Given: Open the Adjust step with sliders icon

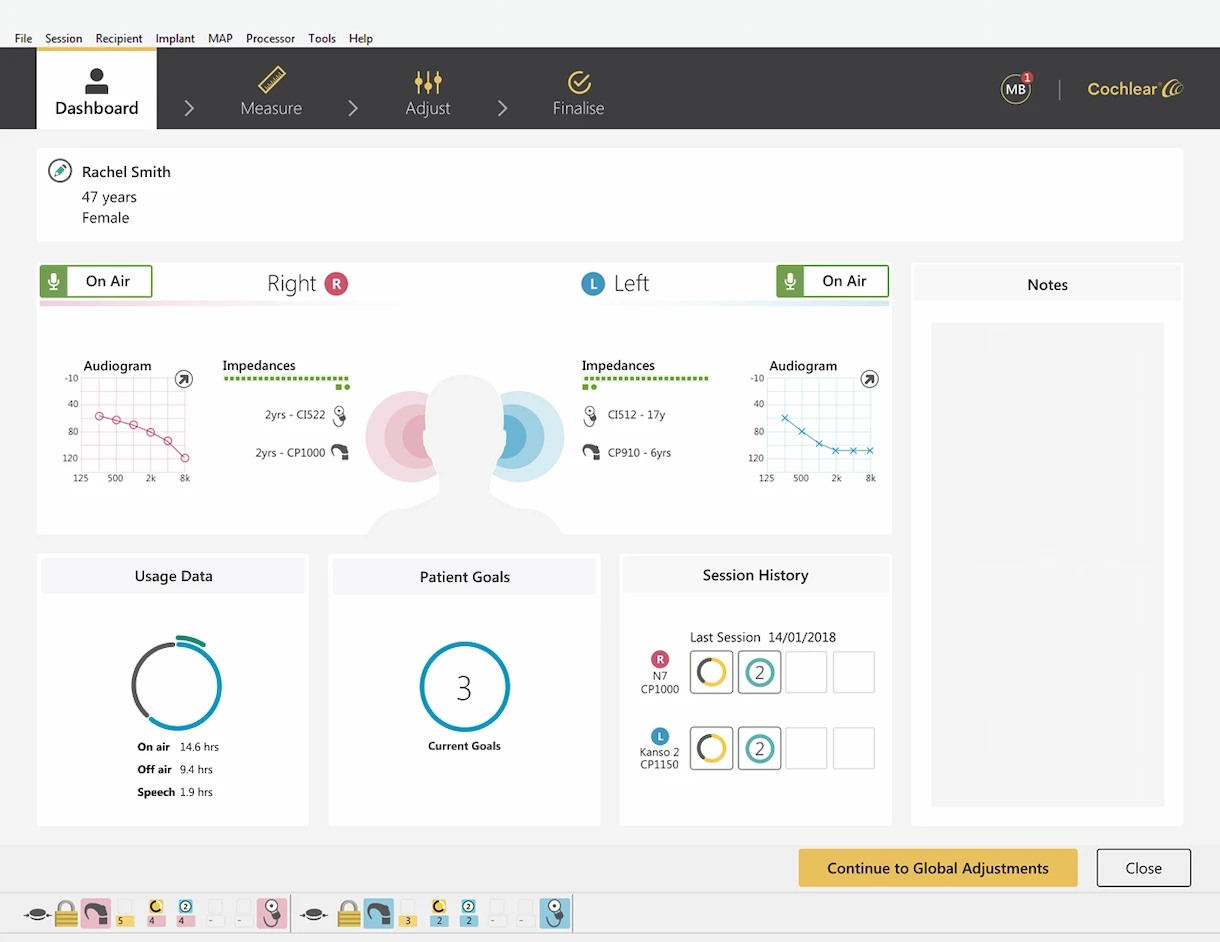Looking at the screenshot, I should (427, 92).
